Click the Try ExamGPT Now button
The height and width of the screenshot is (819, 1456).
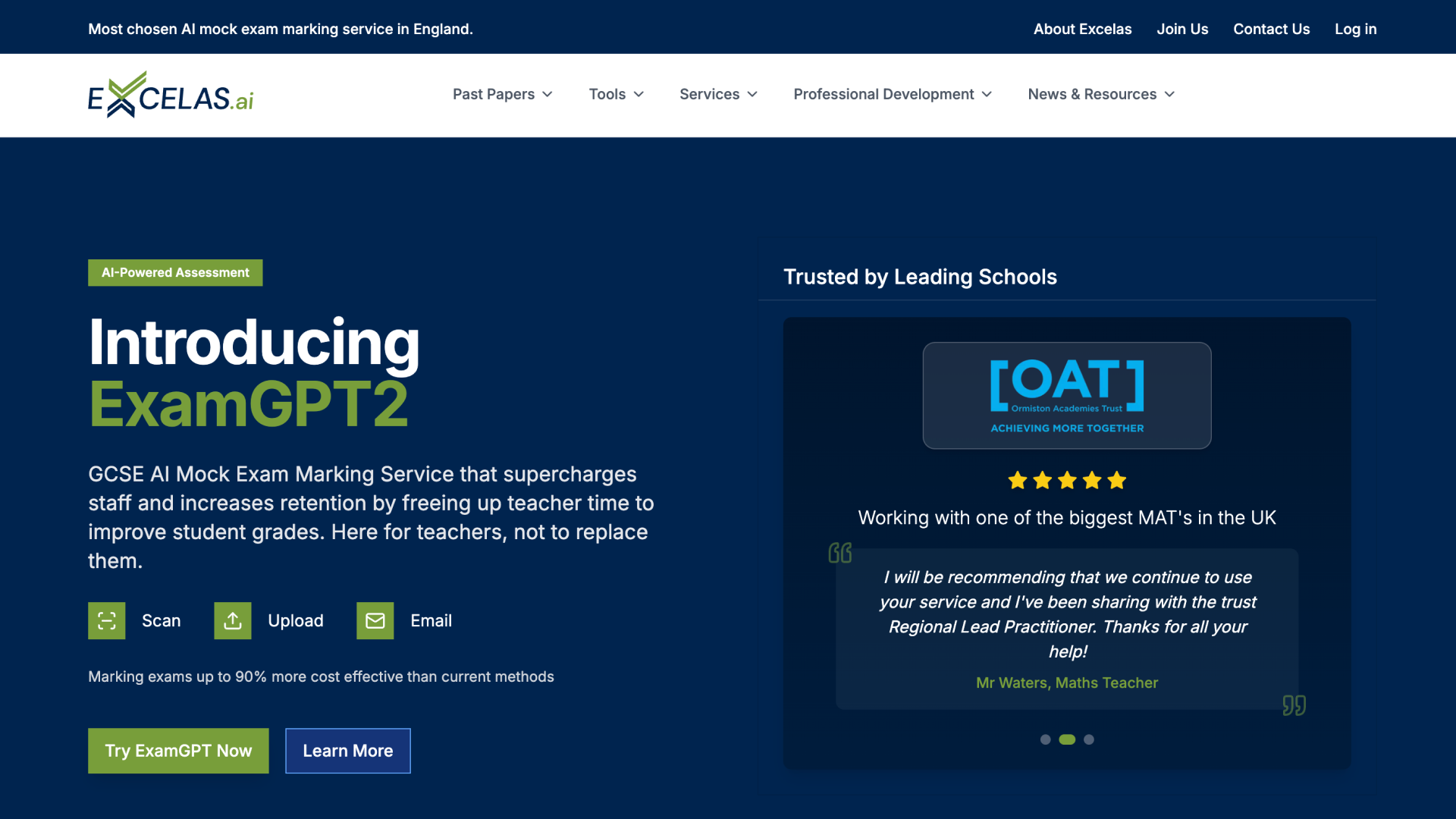click(178, 751)
